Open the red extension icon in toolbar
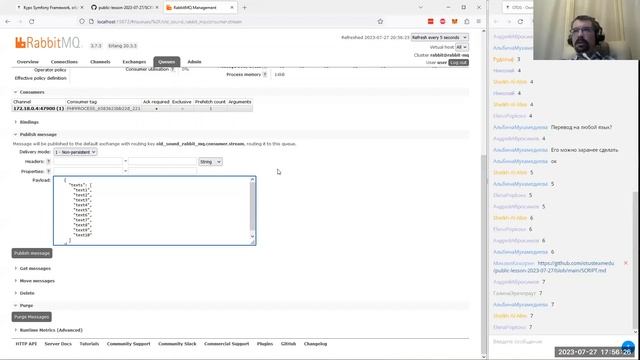 (430, 21)
